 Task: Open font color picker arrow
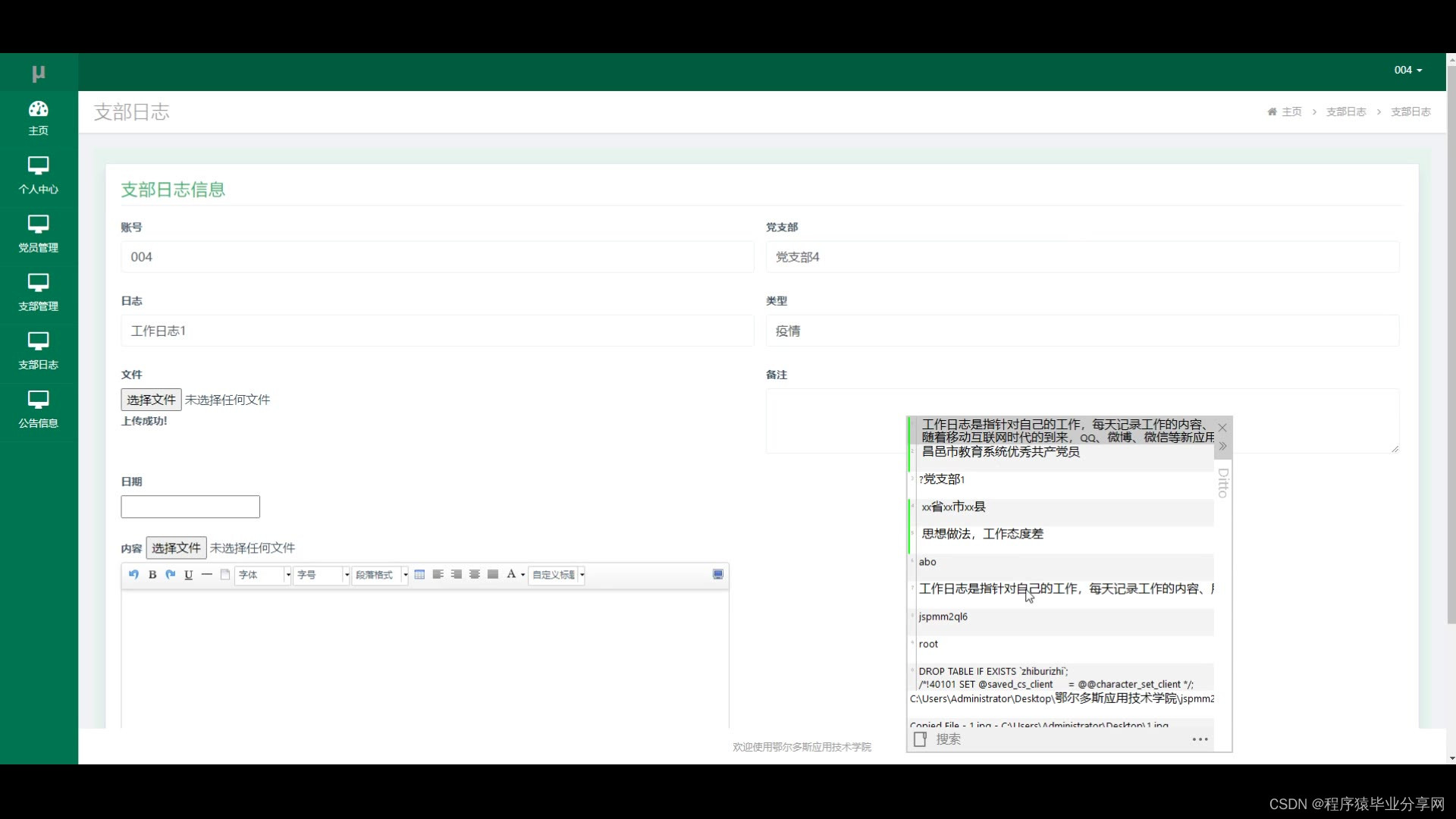522,575
